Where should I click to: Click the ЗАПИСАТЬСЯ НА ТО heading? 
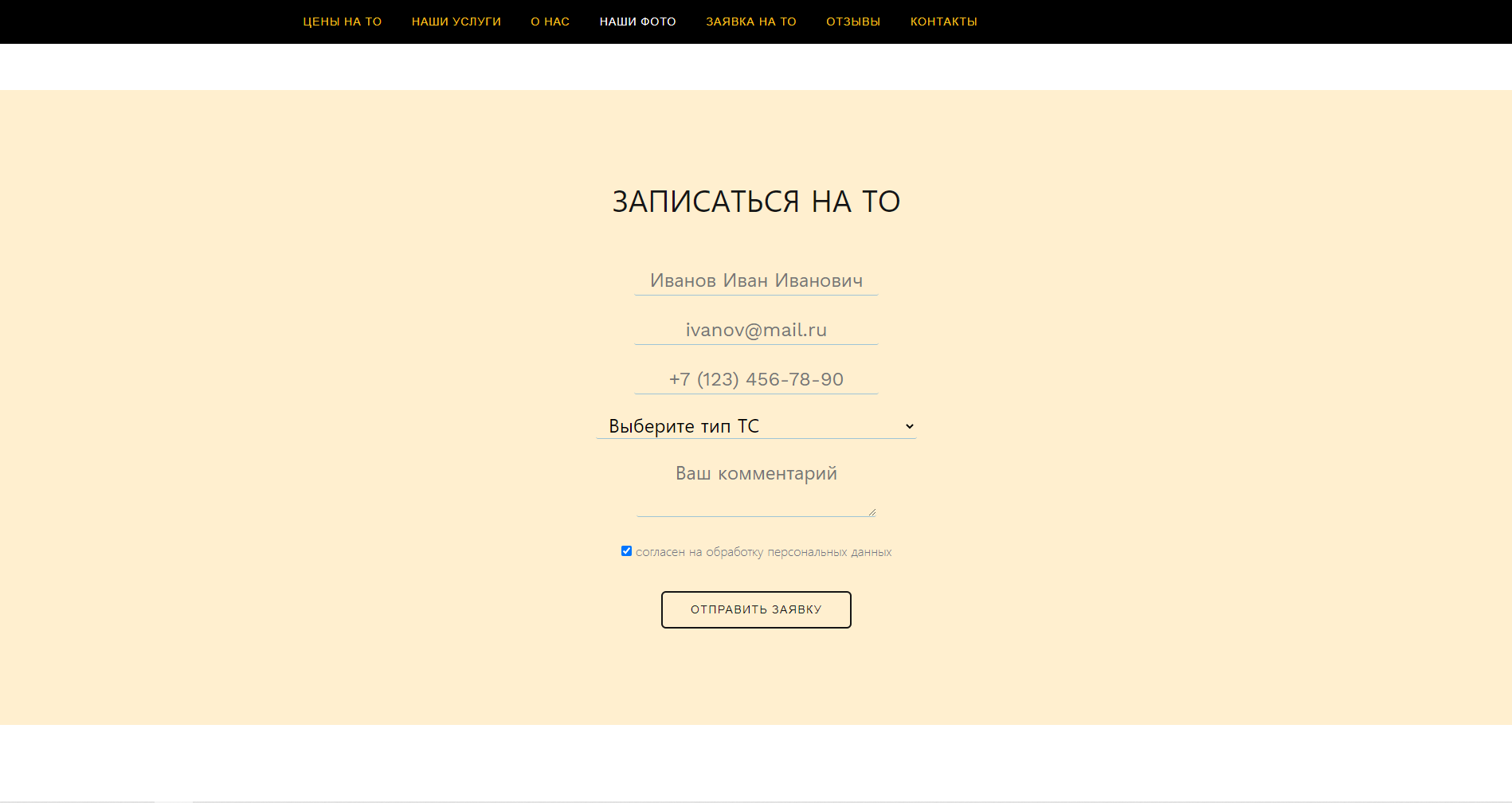tap(756, 202)
